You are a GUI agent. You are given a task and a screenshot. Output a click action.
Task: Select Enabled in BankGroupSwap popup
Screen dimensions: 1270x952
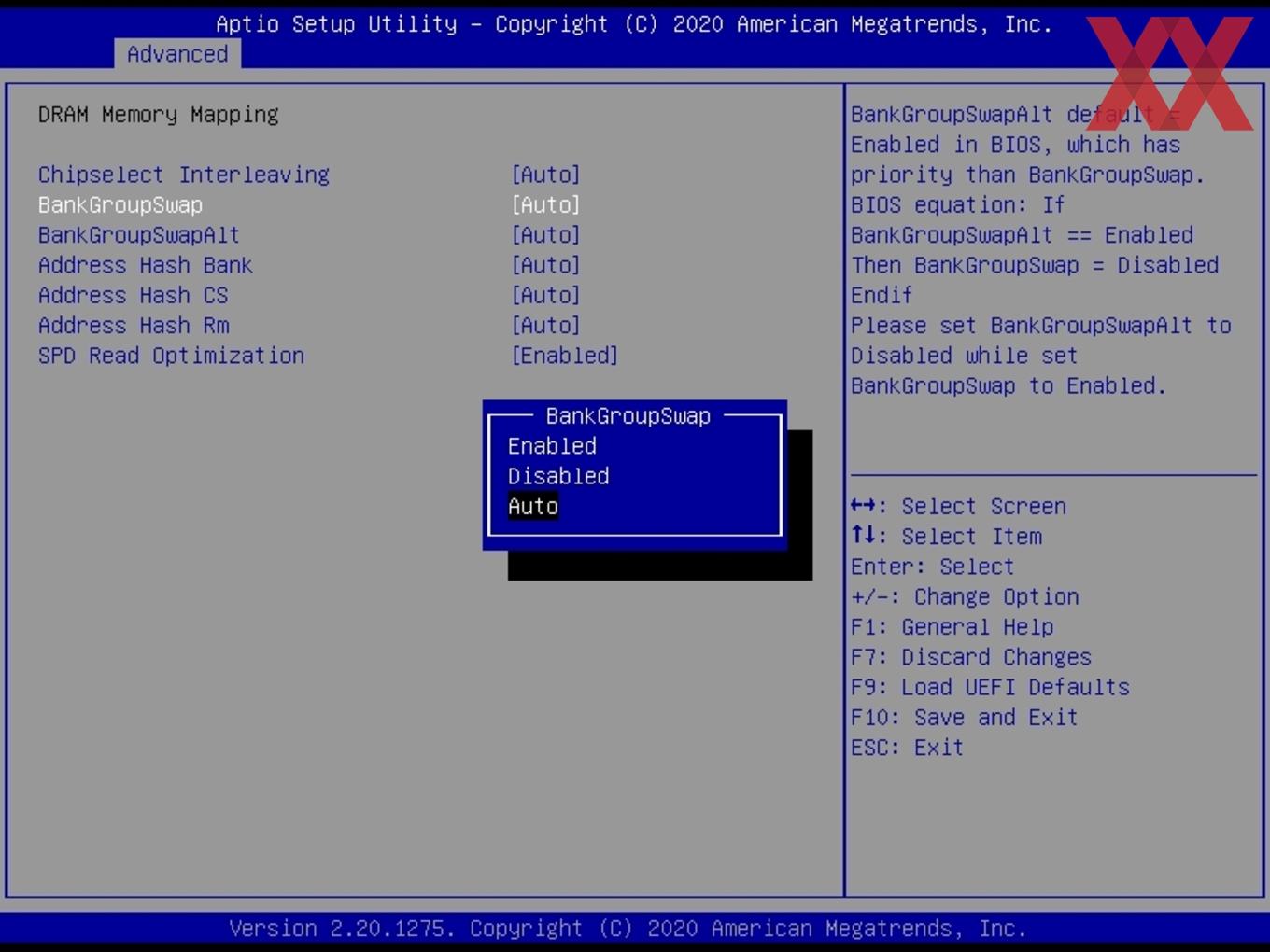click(552, 446)
